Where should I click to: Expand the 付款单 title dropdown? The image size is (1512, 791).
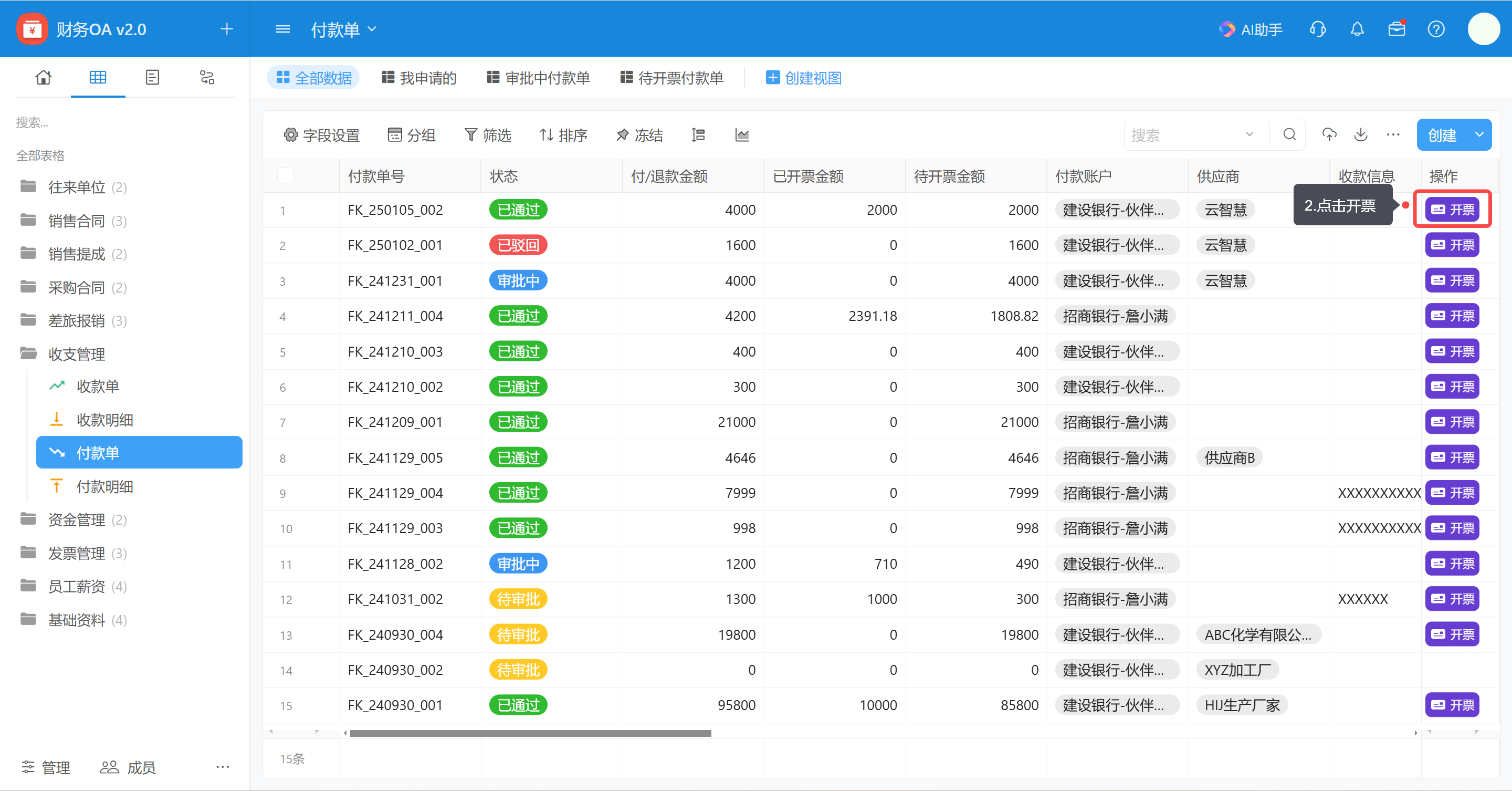(x=372, y=29)
